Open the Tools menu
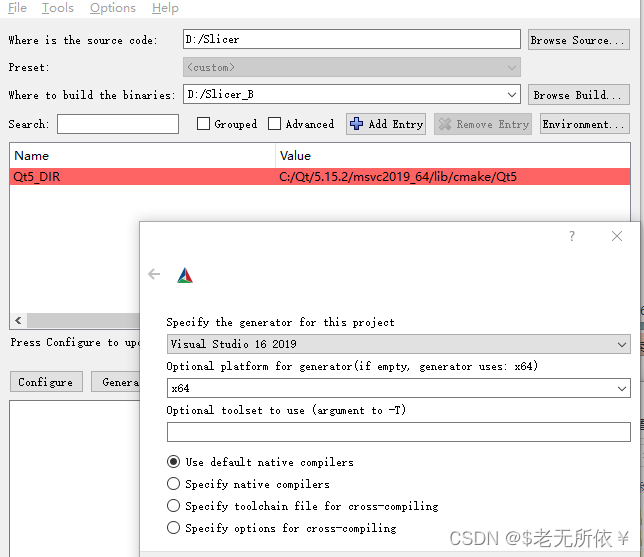This screenshot has width=644, height=557. pyautogui.click(x=58, y=8)
